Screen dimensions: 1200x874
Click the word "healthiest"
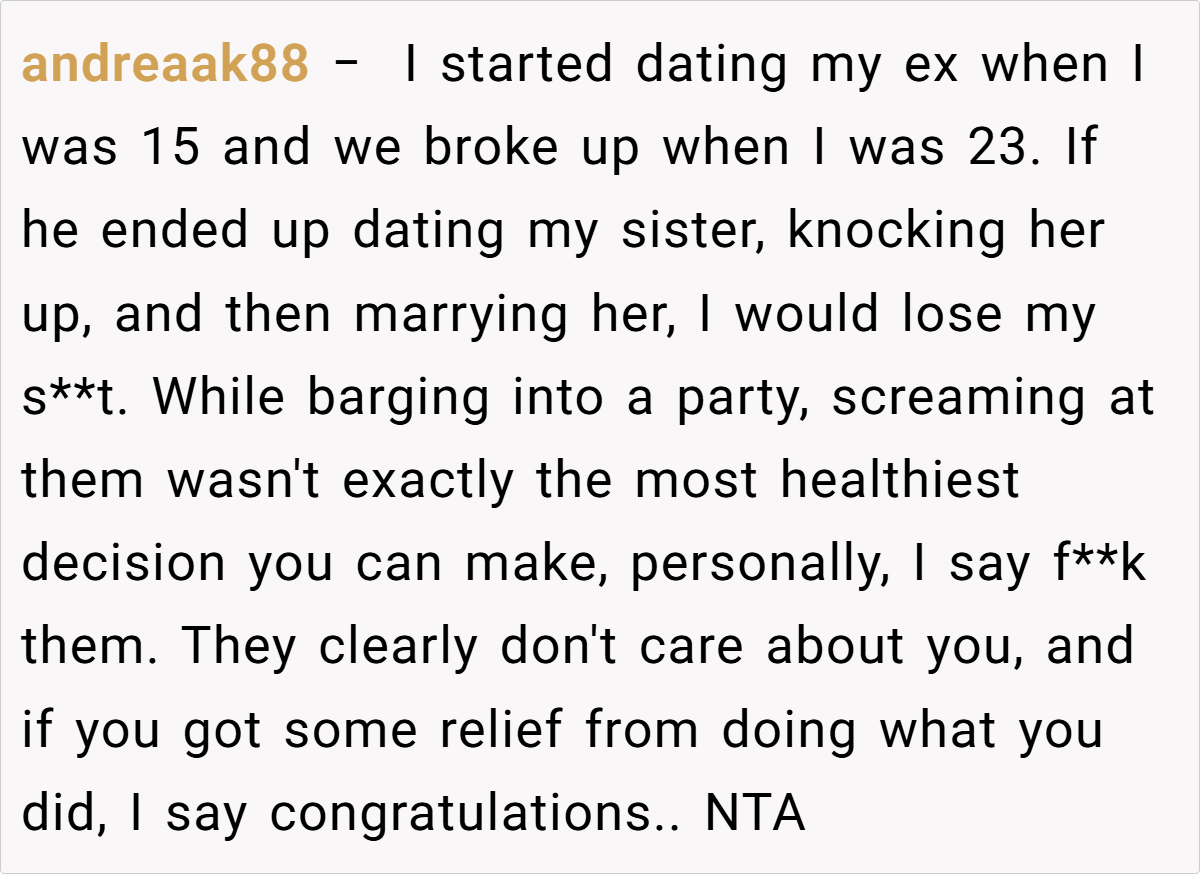point(899,481)
